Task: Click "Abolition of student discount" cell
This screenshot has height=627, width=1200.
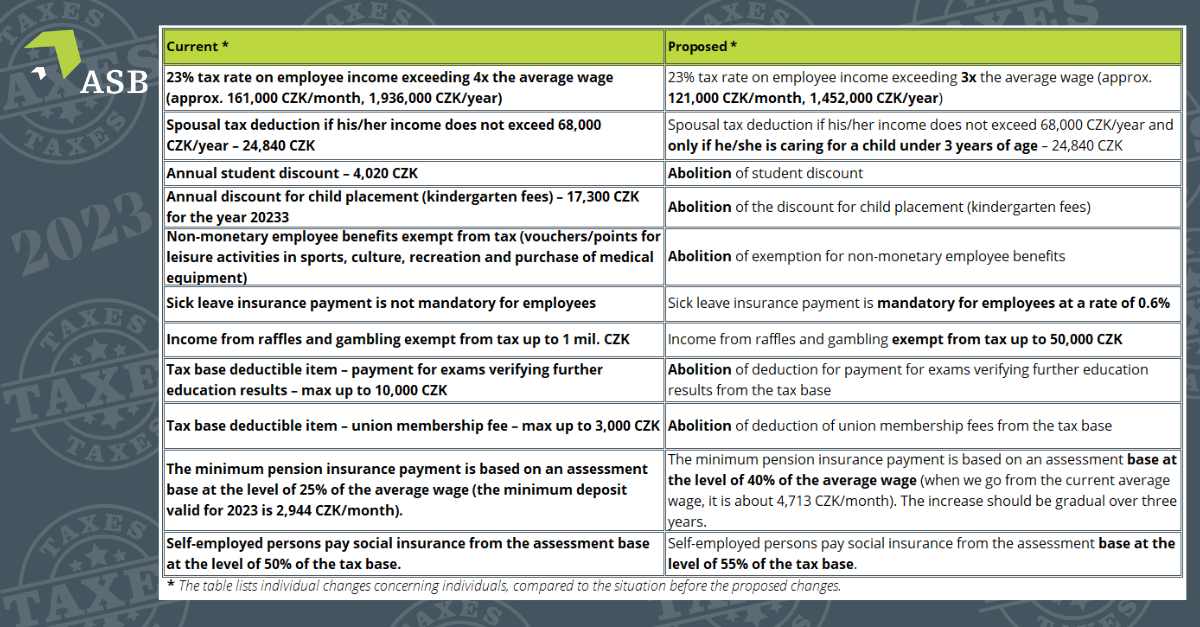Action: [922, 173]
